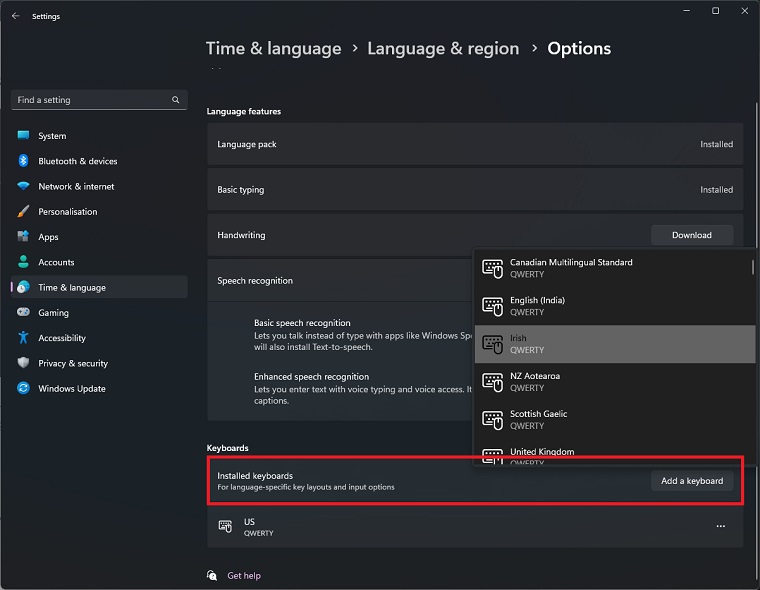760x590 pixels.
Task: Click keyboard icon beside Canadian Multilingual Standard
Action: tap(492, 269)
